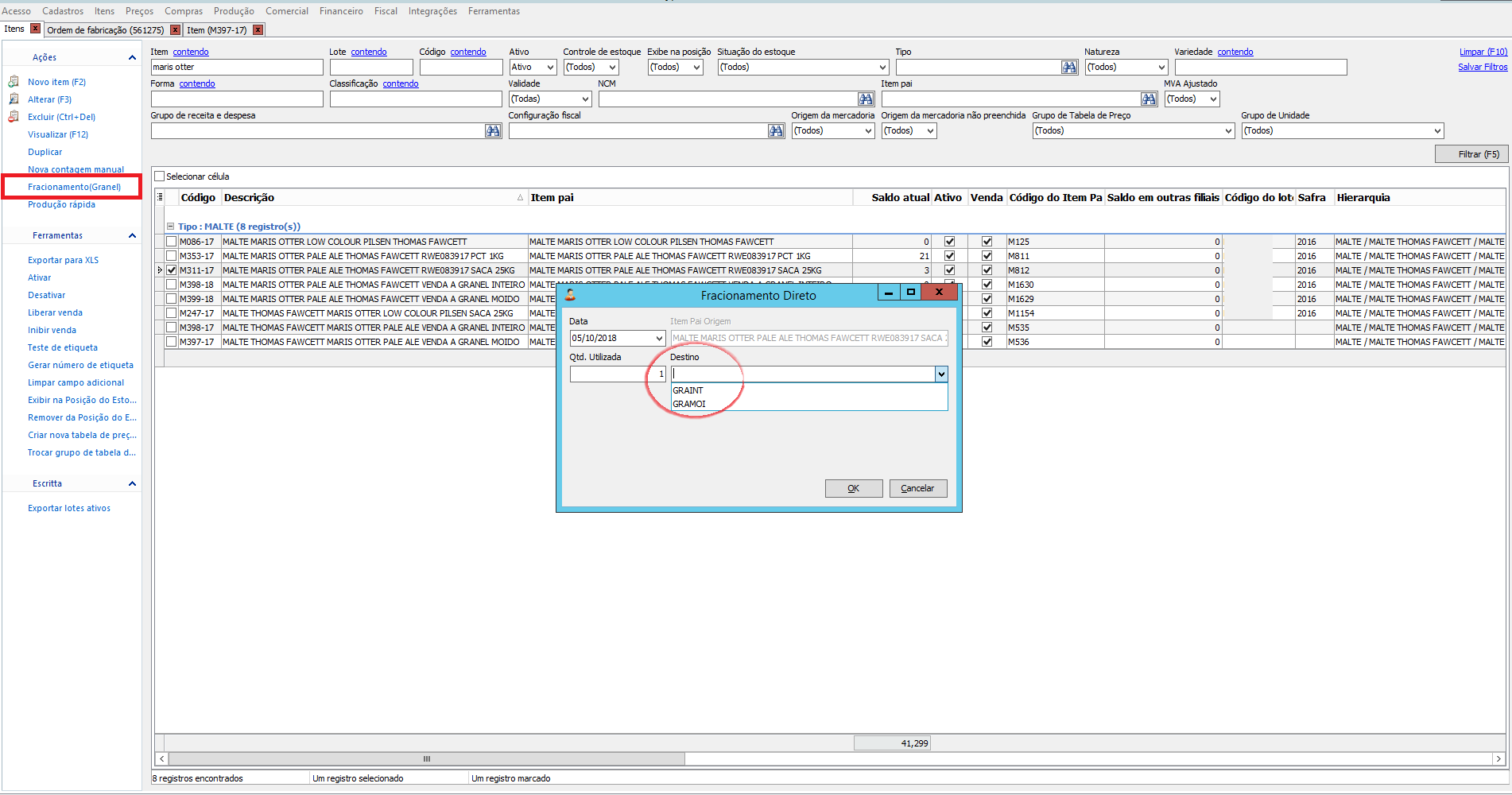The image size is (1512, 795).
Task: Open the Cadastros menu
Action: click(x=63, y=11)
